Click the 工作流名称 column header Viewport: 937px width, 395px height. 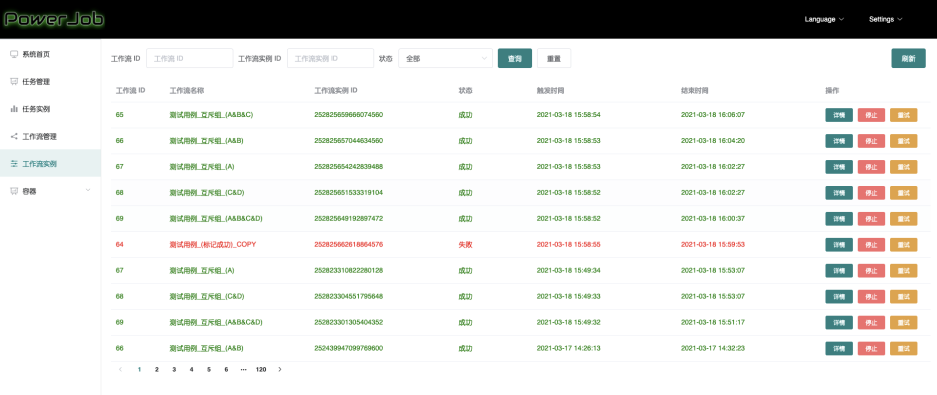(187, 91)
